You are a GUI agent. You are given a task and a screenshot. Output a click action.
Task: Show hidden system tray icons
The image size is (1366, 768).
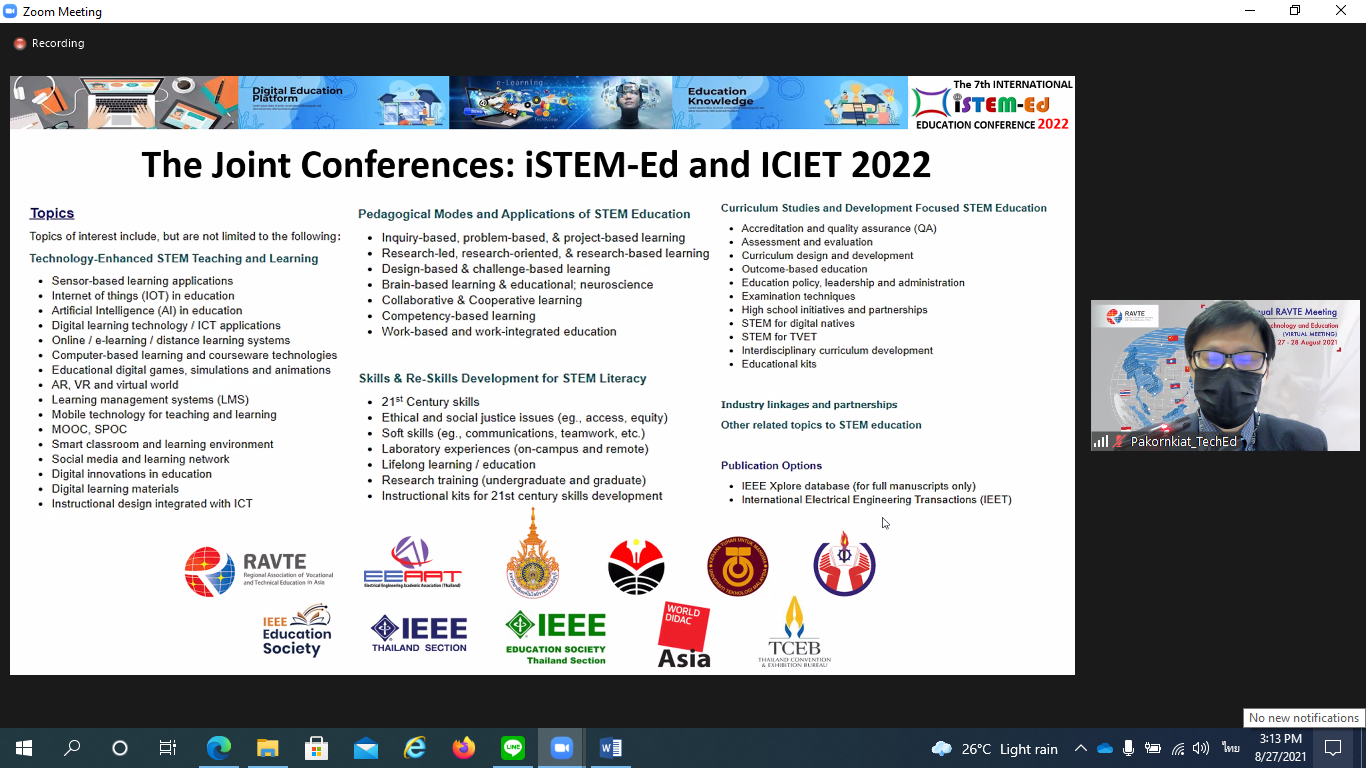tap(1080, 748)
